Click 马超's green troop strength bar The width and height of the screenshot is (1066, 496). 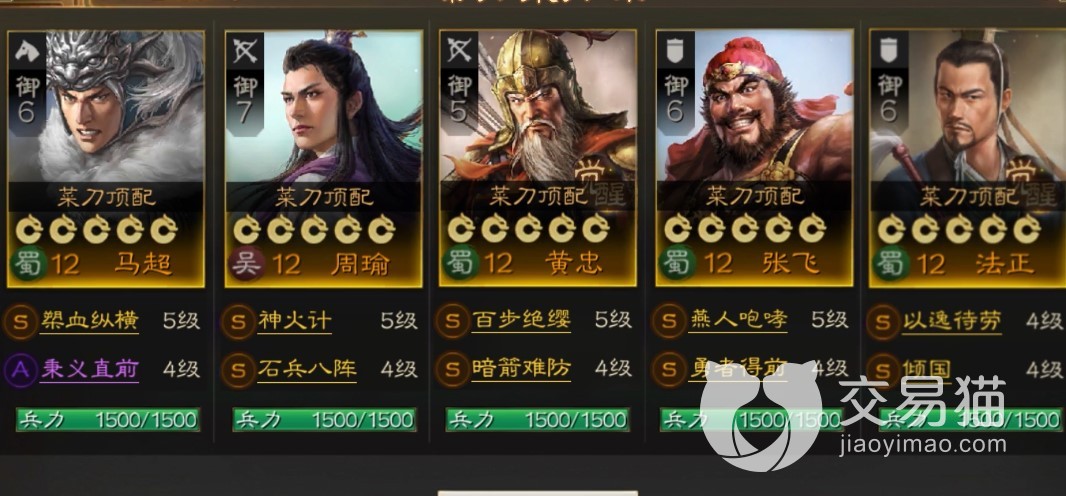click(107, 420)
